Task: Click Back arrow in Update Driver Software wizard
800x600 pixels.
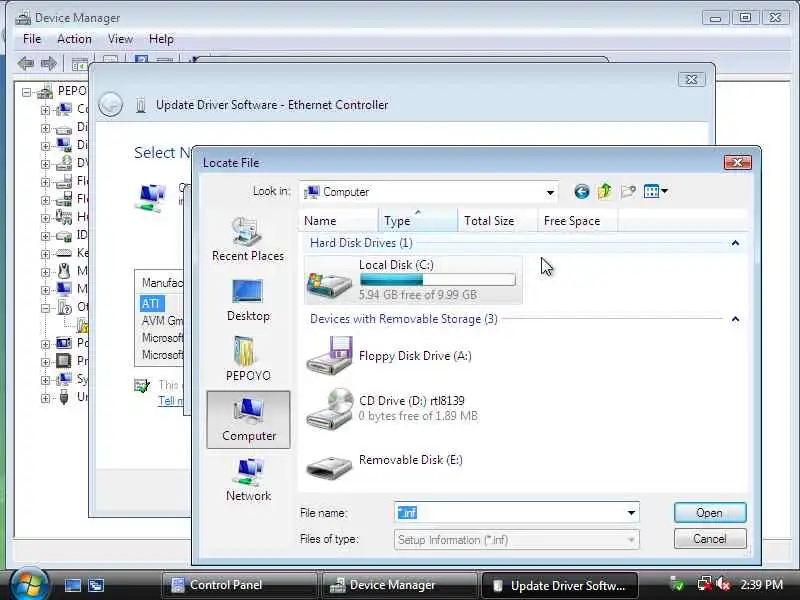Action: pyautogui.click(x=110, y=105)
